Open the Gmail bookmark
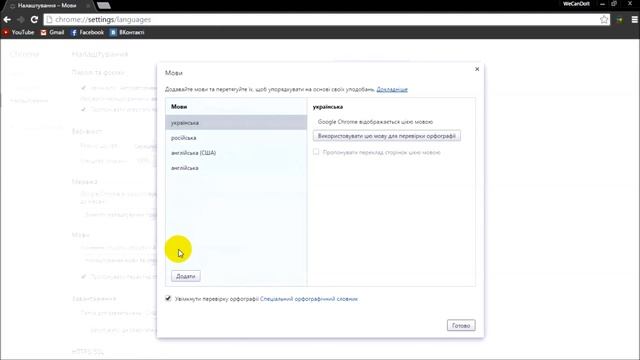Image resolution: width=640 pixels, height=360 pixels. coord(52,32)
